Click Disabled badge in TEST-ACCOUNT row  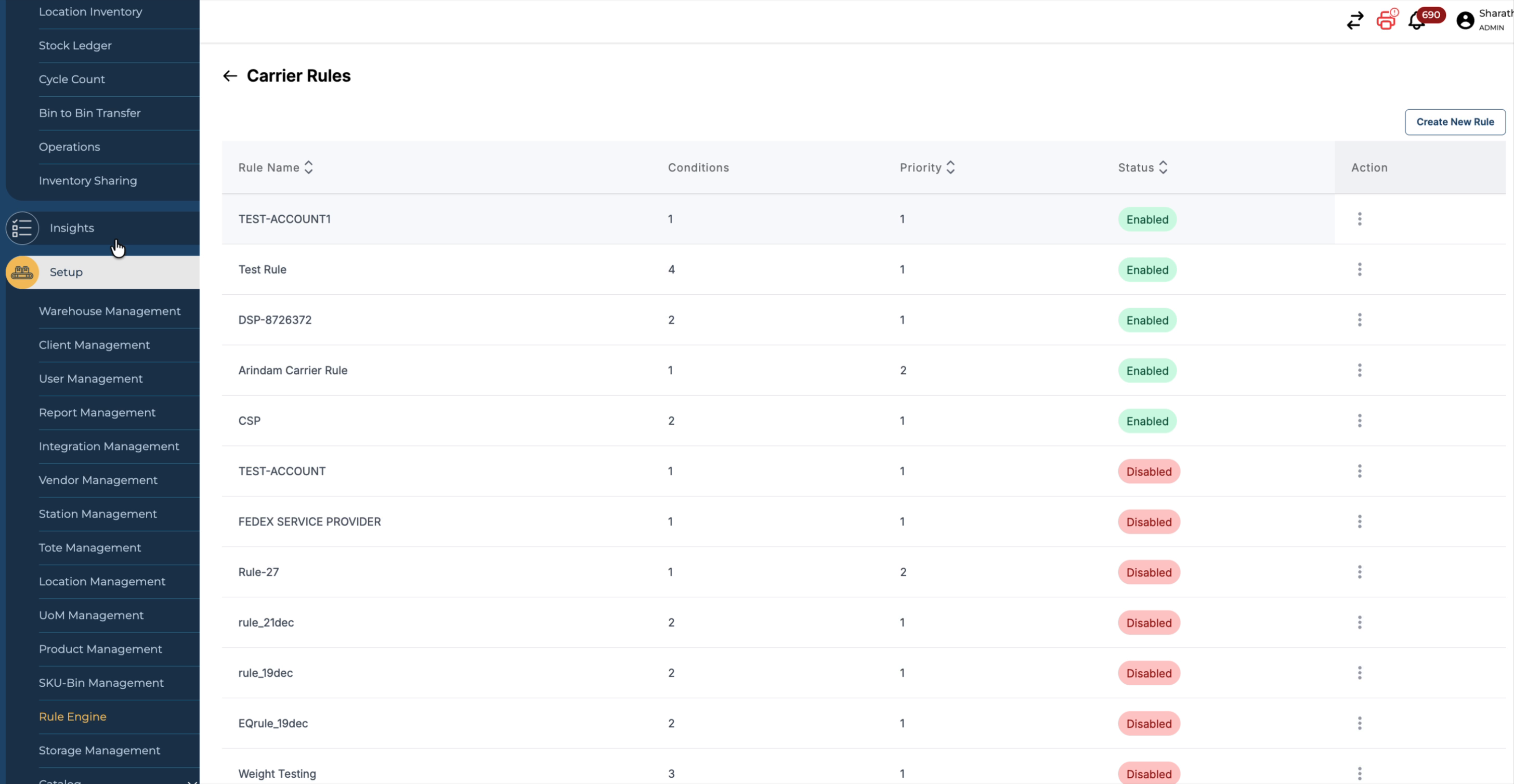(x=1149, y=472)
